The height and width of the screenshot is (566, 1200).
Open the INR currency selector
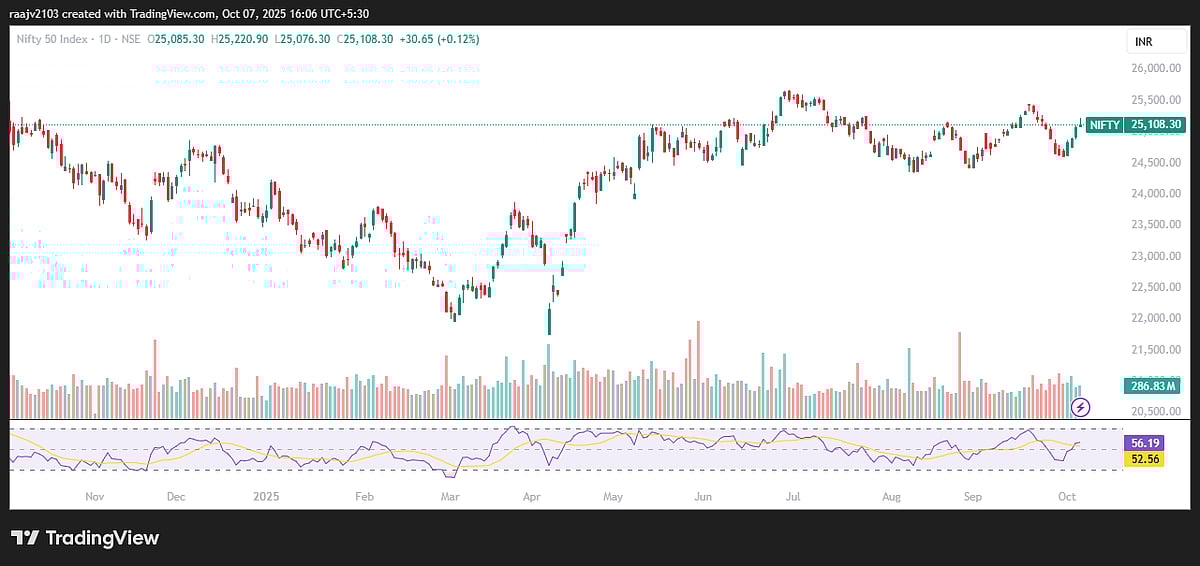(1144, 41)
